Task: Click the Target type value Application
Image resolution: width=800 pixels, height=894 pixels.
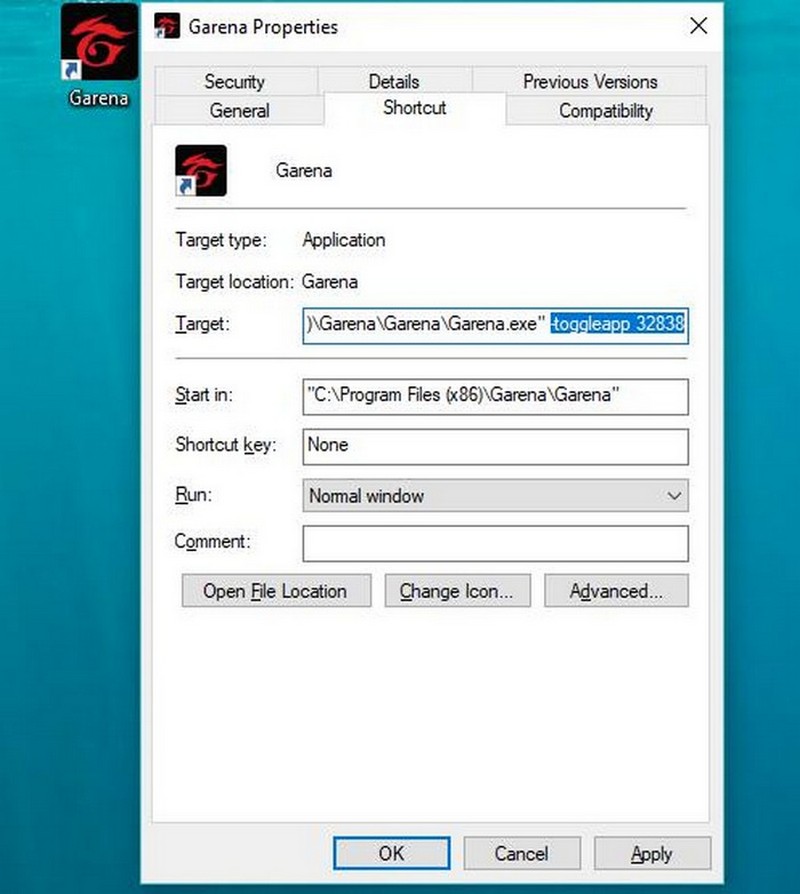Action: 344,240
